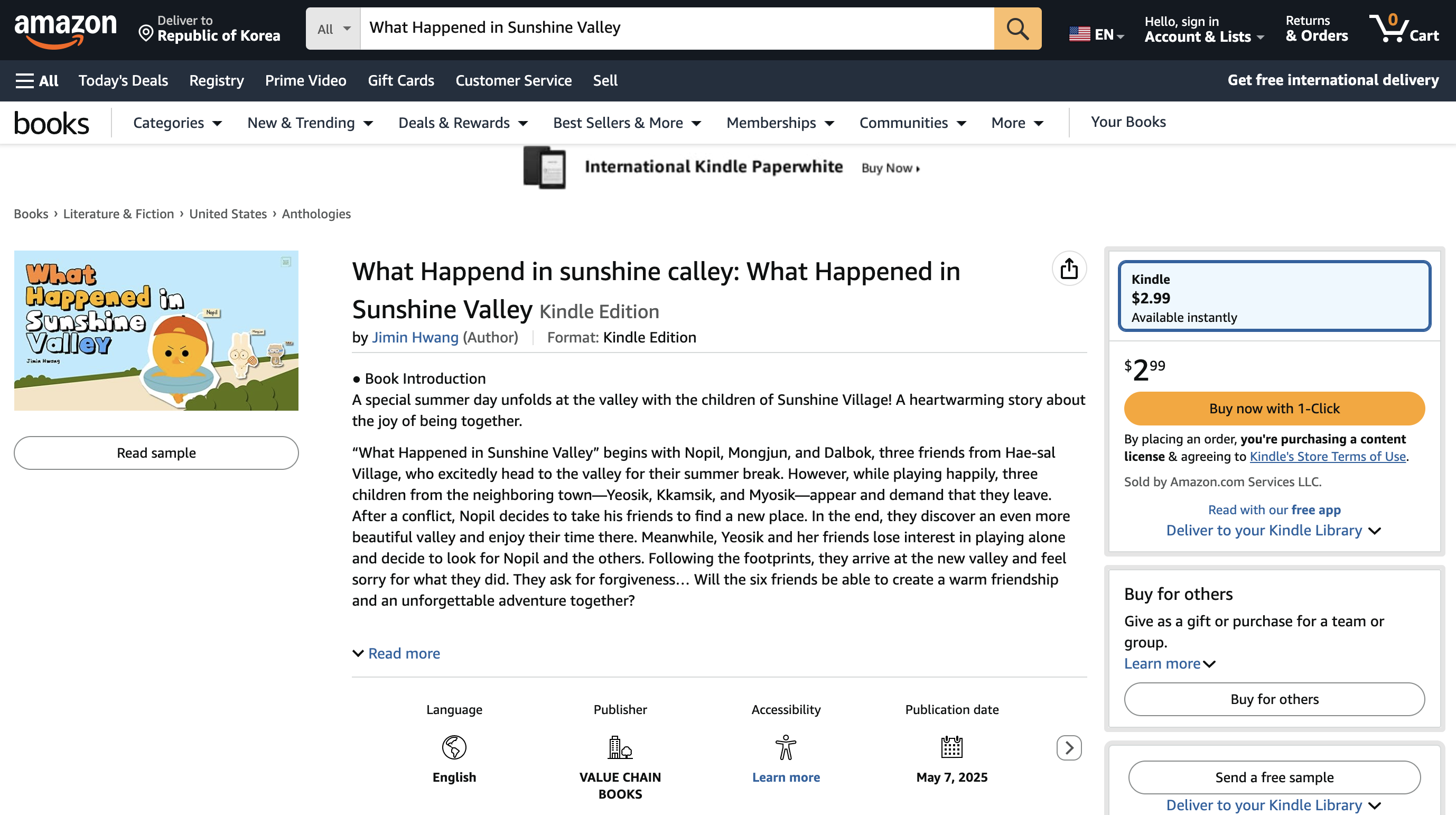The height and width of the screenshot is (815, 1456).
Task: Open Today's Deals
Action: [x=123, y=80]
